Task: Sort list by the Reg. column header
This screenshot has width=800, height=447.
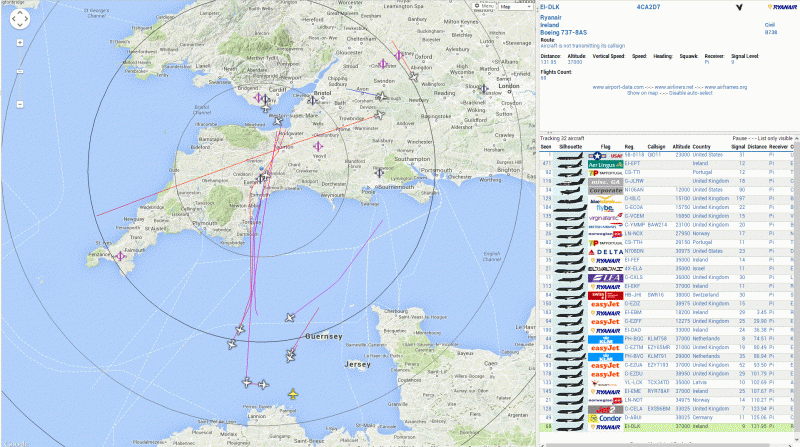Action: click(x=629, y=147)
